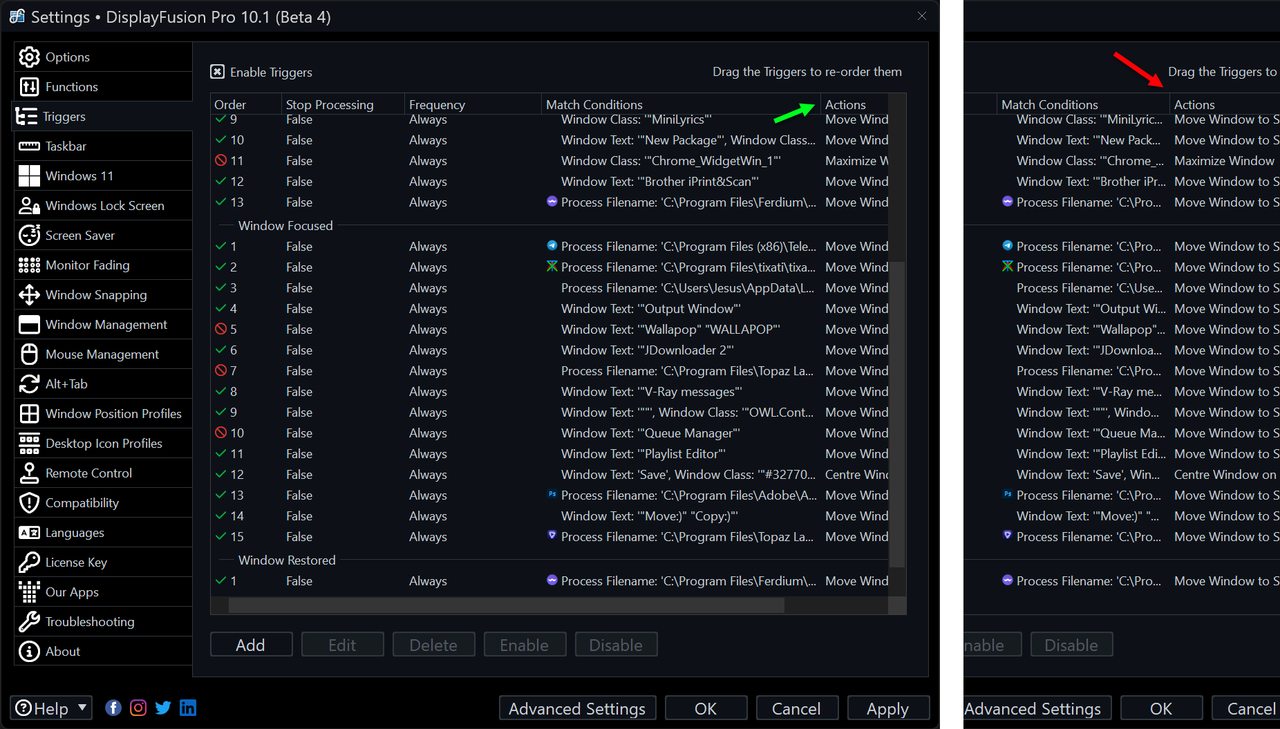
Task: Open the Our Apps section
Action: click(x=102, y=592)
